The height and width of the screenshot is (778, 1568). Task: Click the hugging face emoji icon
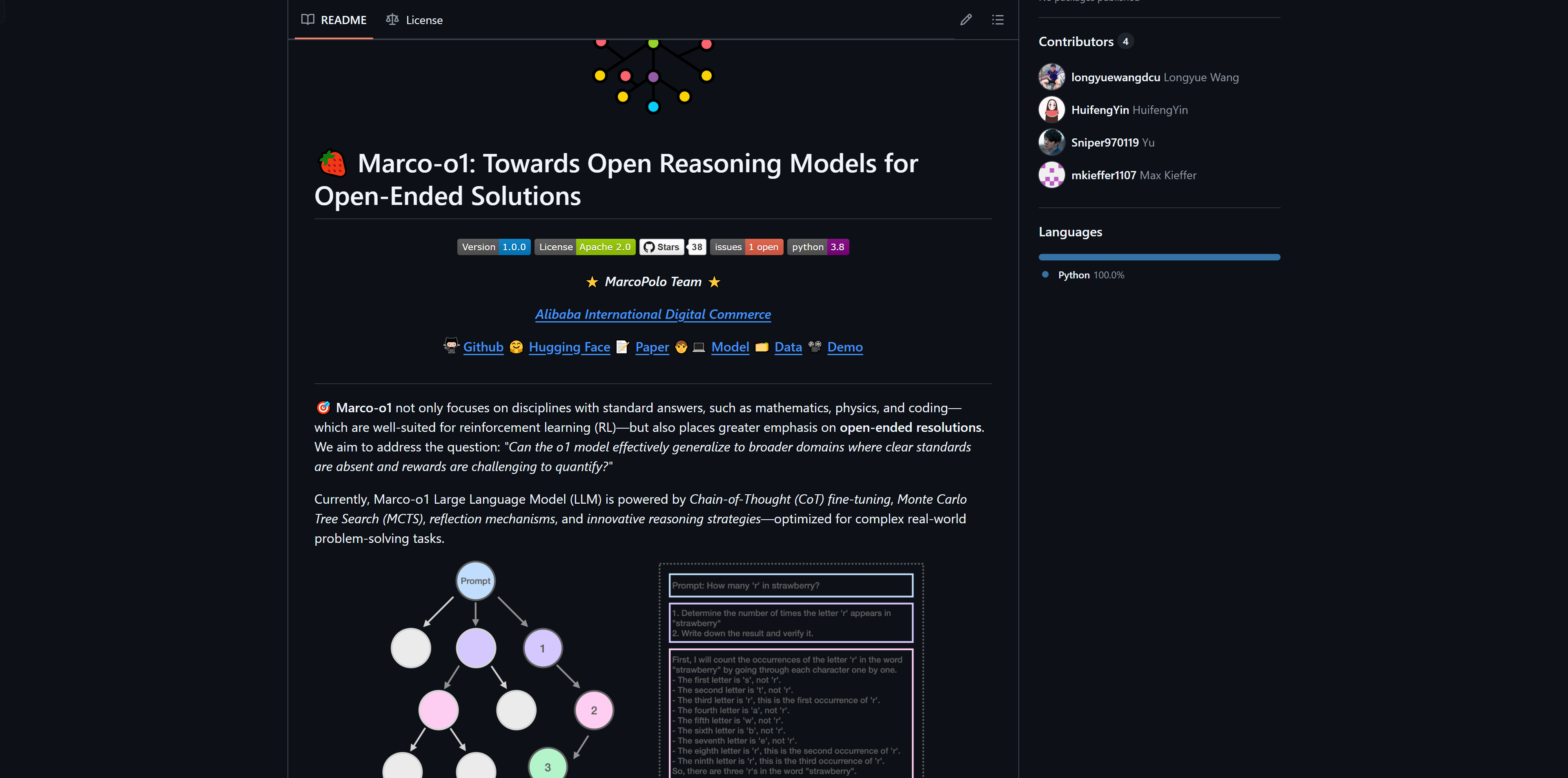coord(516,347)
